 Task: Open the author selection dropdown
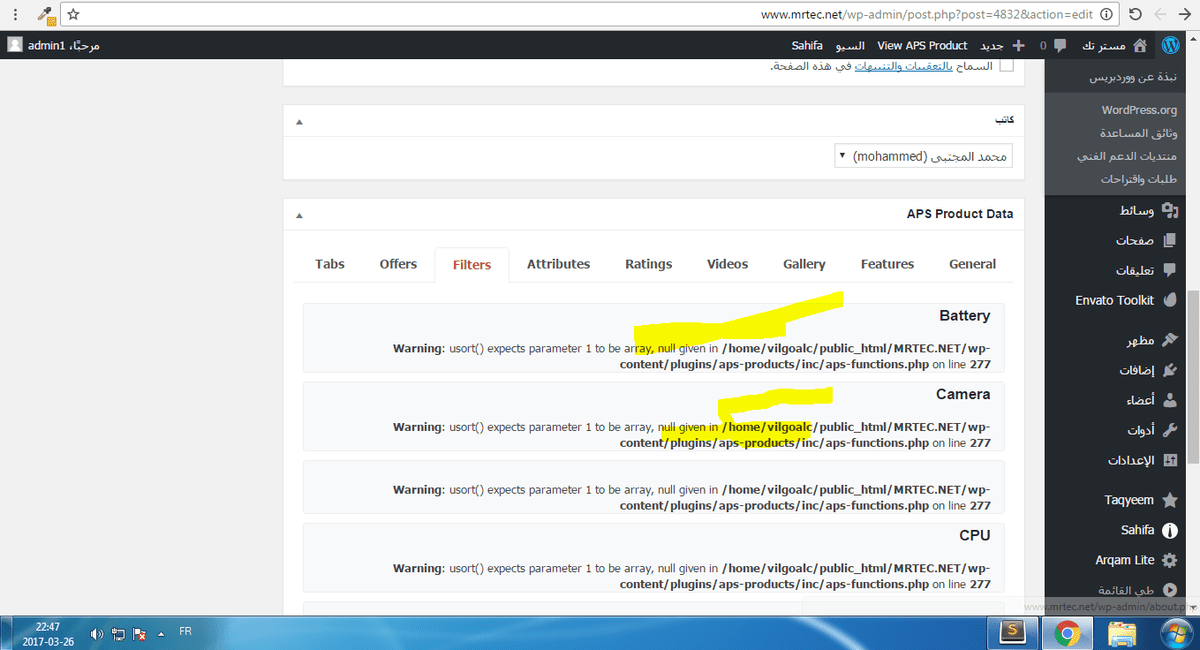click(923, 157)
